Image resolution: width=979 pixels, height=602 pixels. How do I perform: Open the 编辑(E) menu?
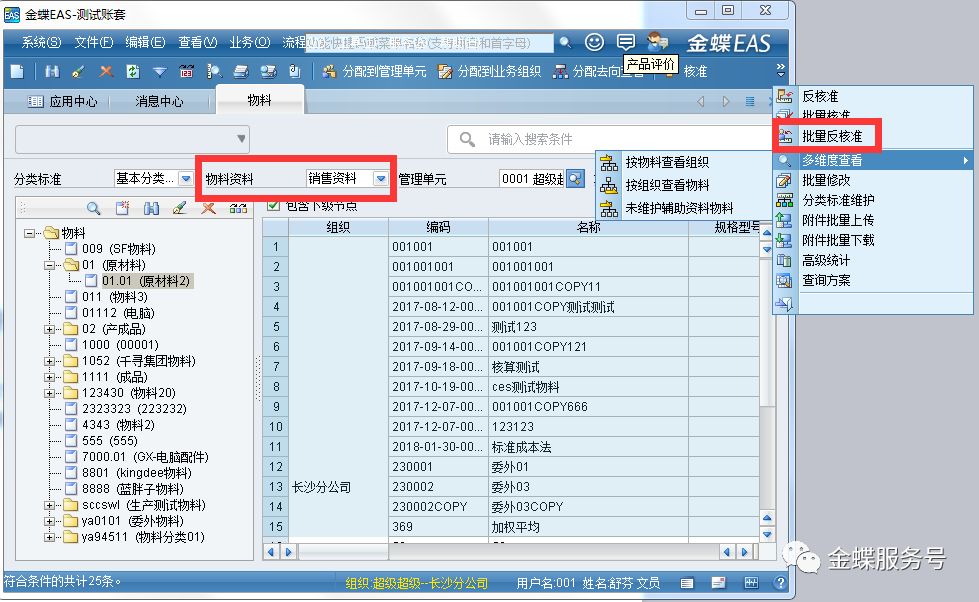[145, 42]
